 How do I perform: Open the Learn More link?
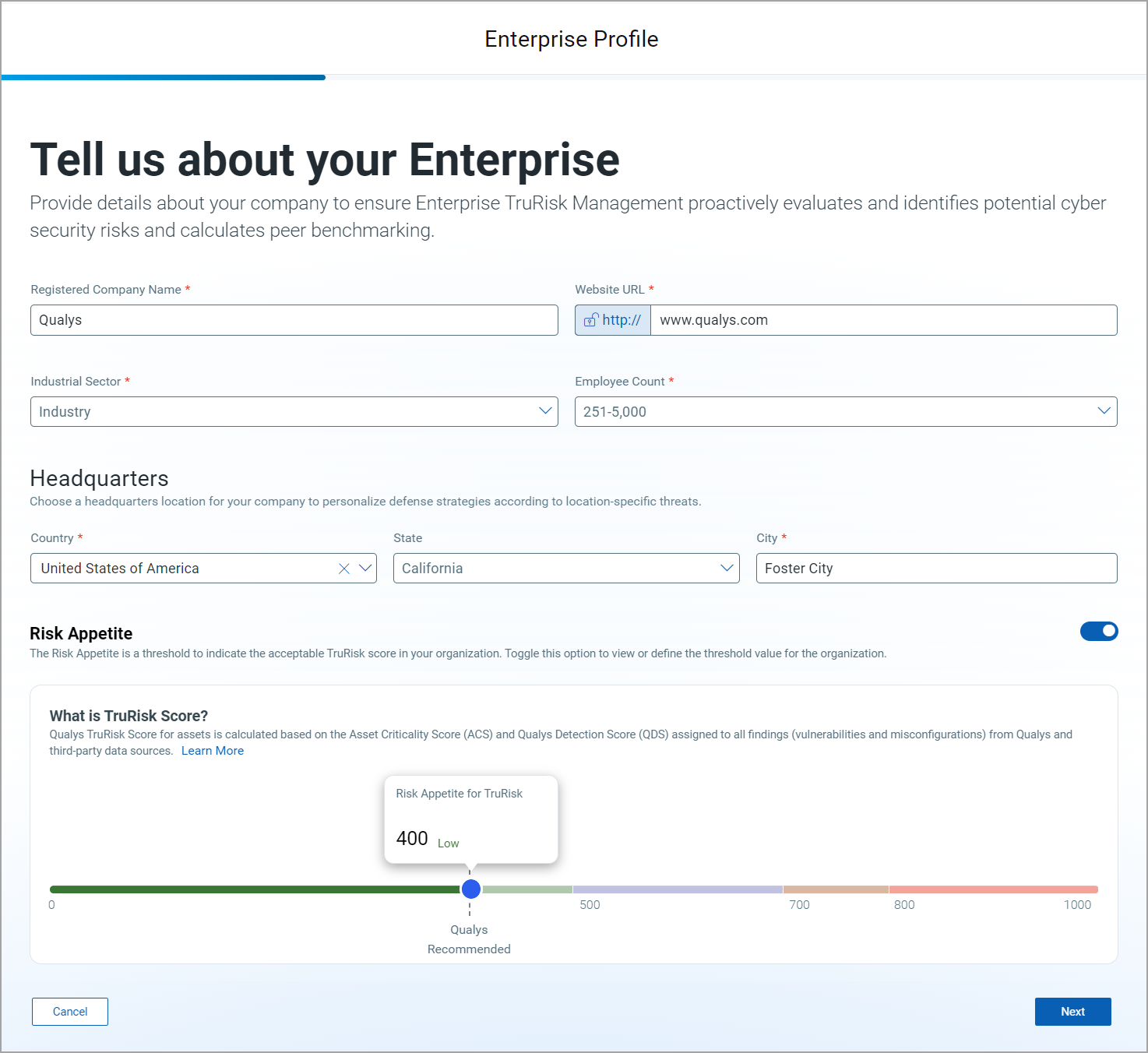(x=213, y=751)
